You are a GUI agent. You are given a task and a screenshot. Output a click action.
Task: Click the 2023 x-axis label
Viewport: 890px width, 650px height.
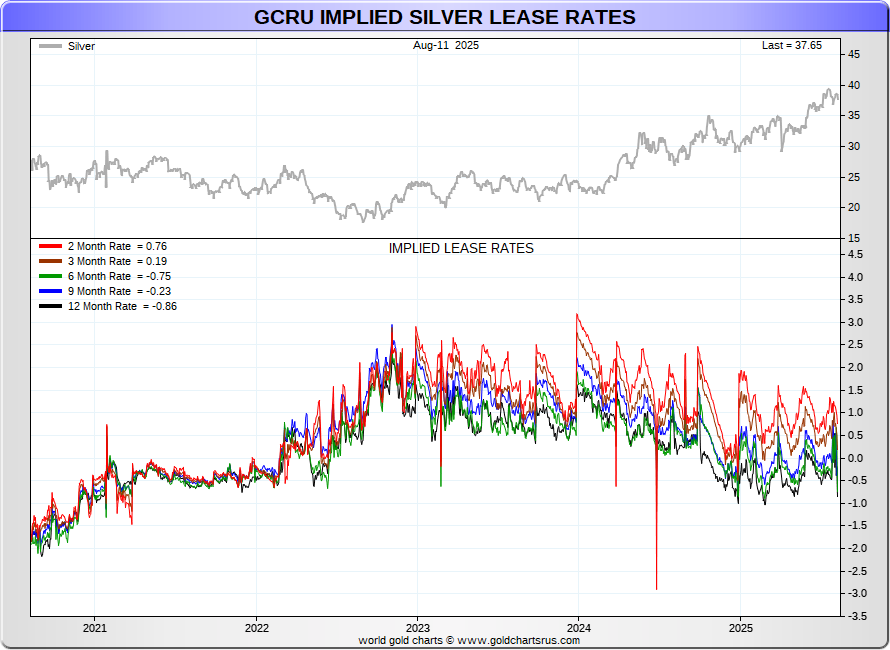point(418,628)
